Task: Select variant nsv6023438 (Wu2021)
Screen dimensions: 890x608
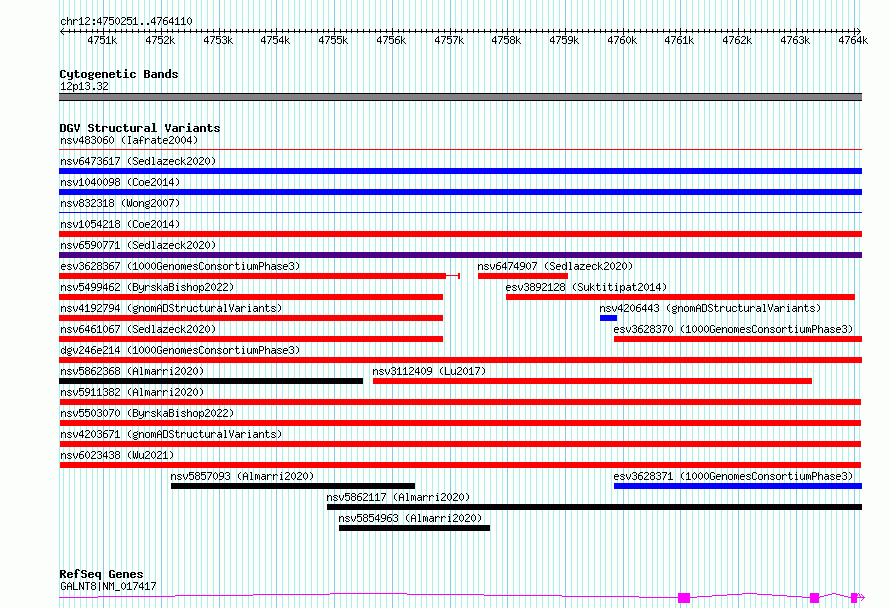Action: [117, 455]
